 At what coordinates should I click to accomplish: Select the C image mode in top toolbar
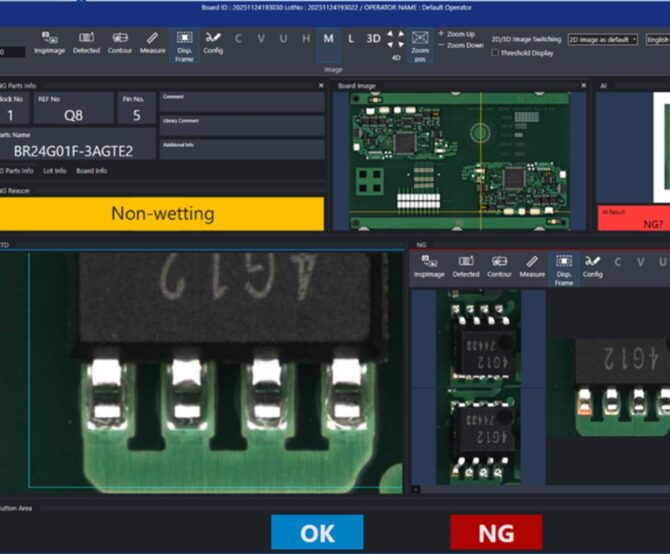click(238, 39)
